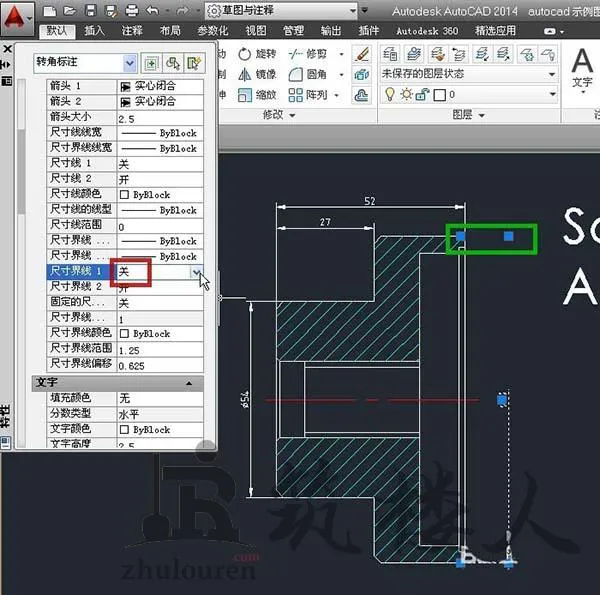Click the Match Layer icon

tap(437, 54)
